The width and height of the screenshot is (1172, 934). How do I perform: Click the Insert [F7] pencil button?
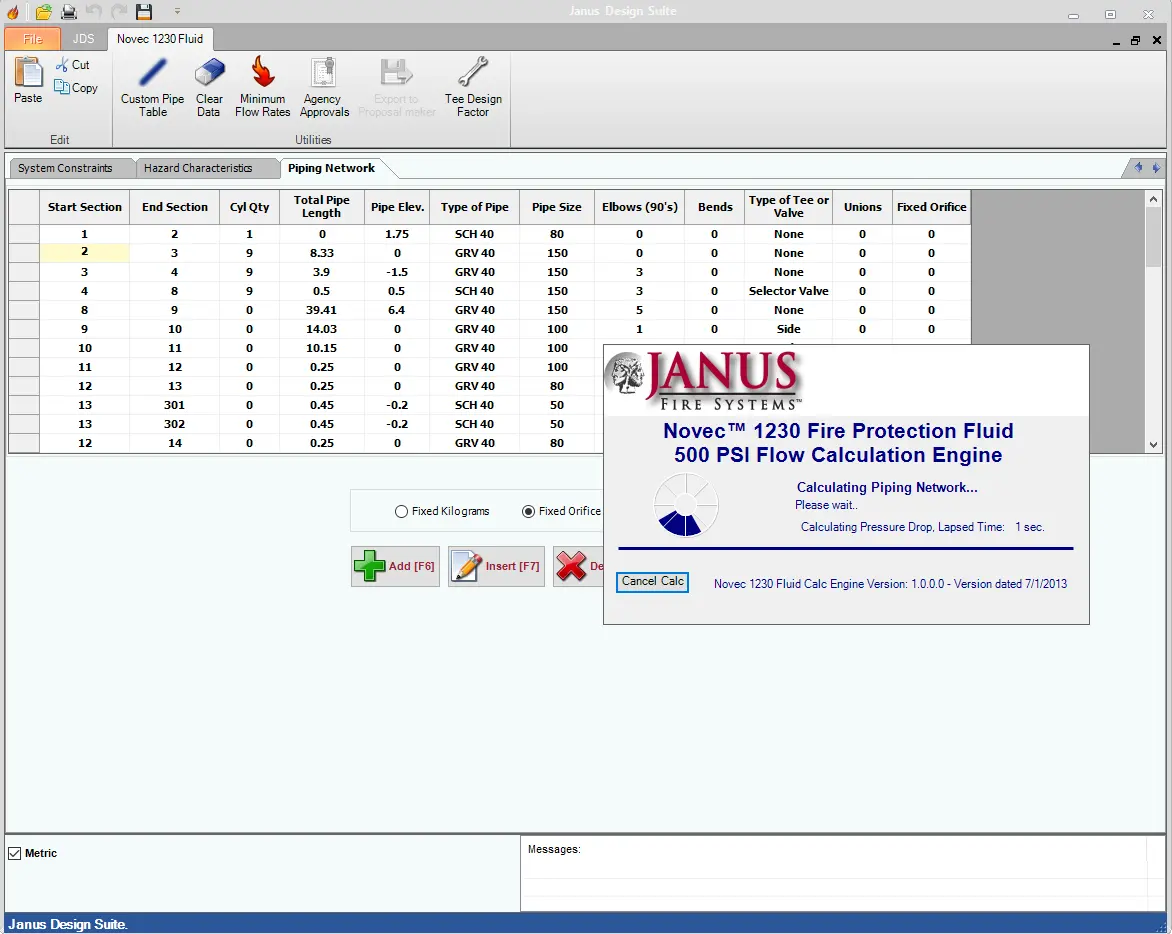[496, 566]
